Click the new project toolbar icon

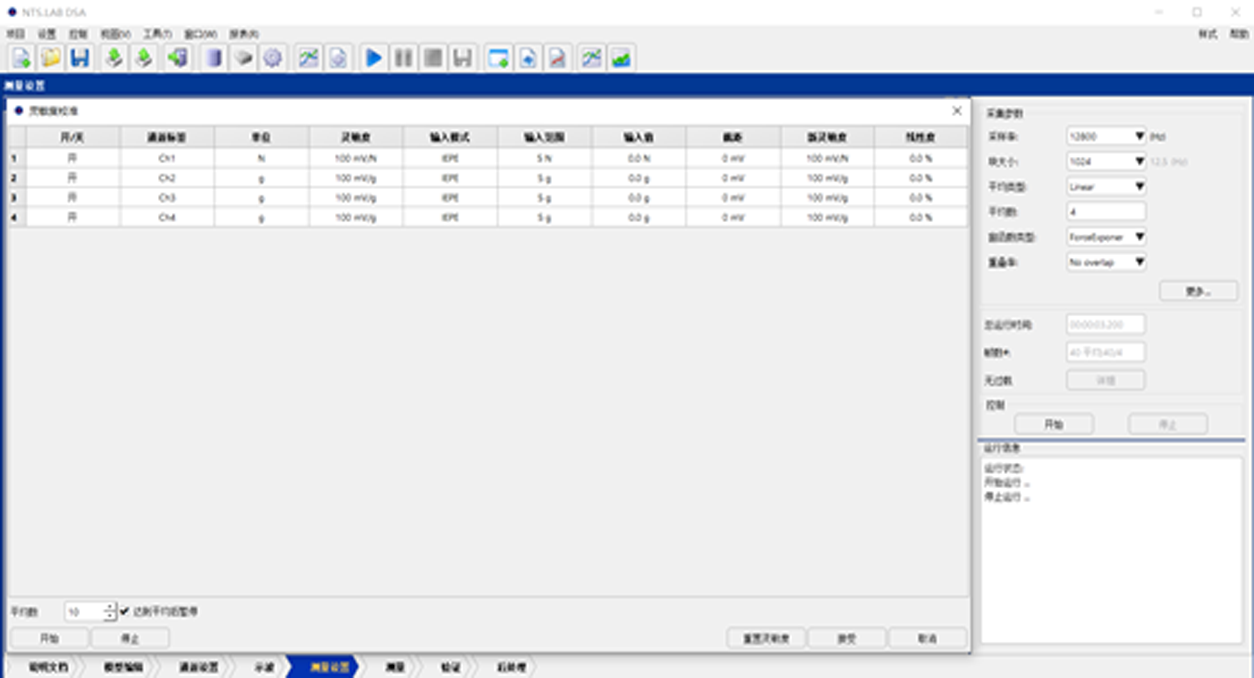tap(21, 58)
